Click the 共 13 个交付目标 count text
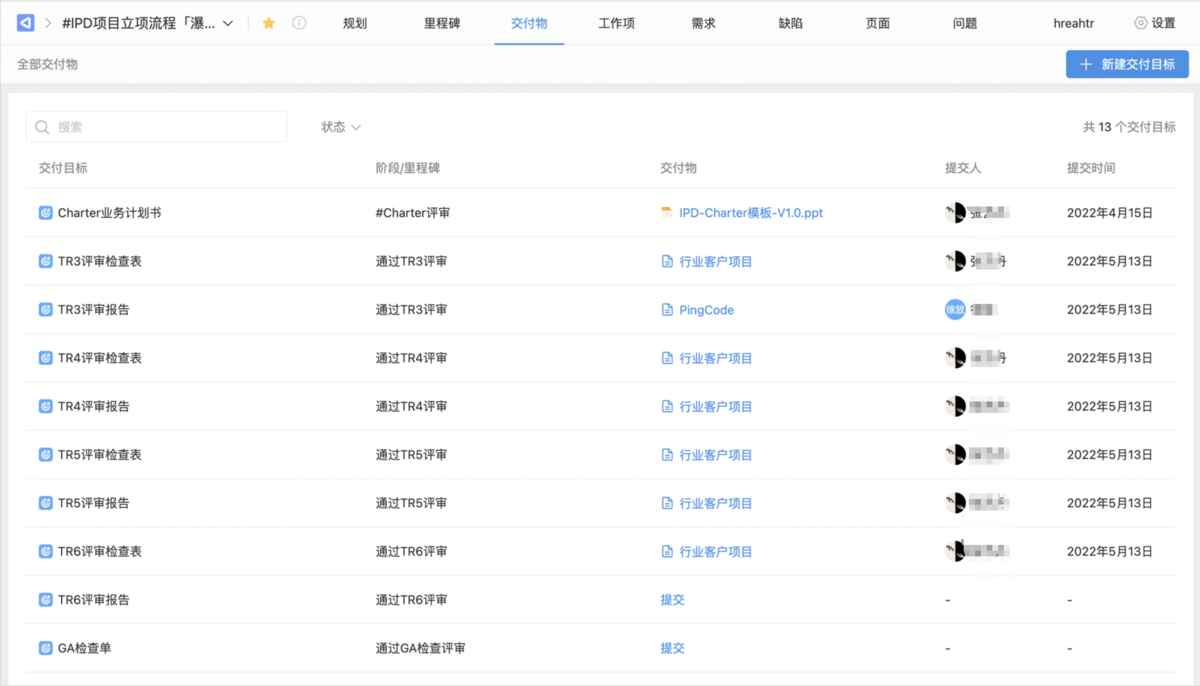1200x686 pixels. 1129,127
